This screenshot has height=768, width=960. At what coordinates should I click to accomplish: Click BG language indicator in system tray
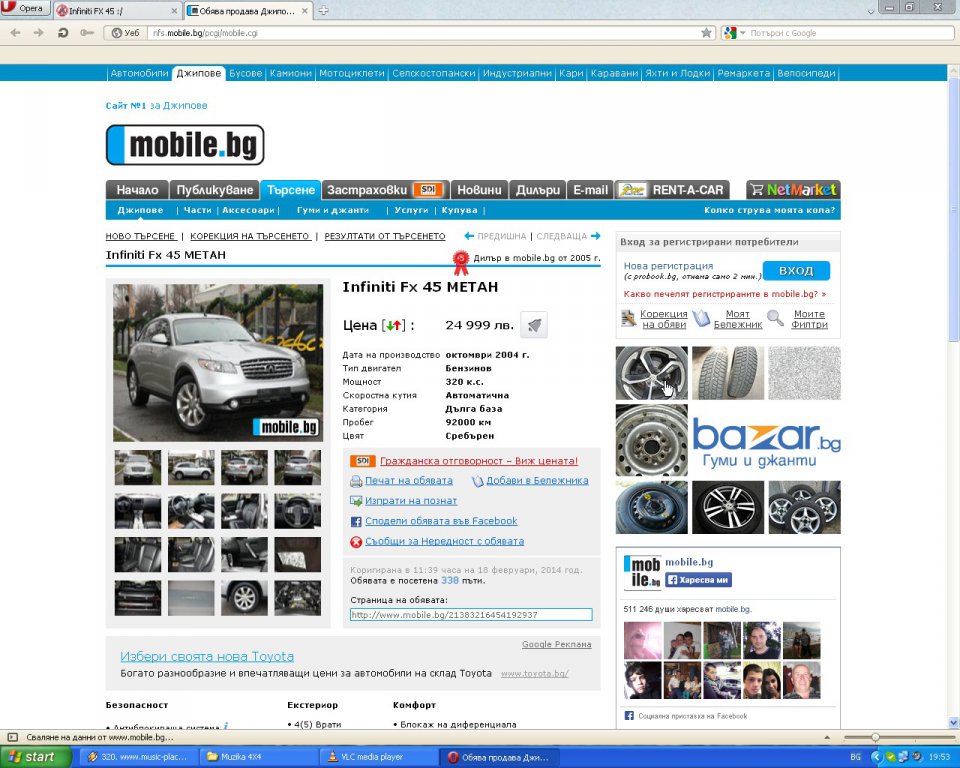(x=855, y=757)
